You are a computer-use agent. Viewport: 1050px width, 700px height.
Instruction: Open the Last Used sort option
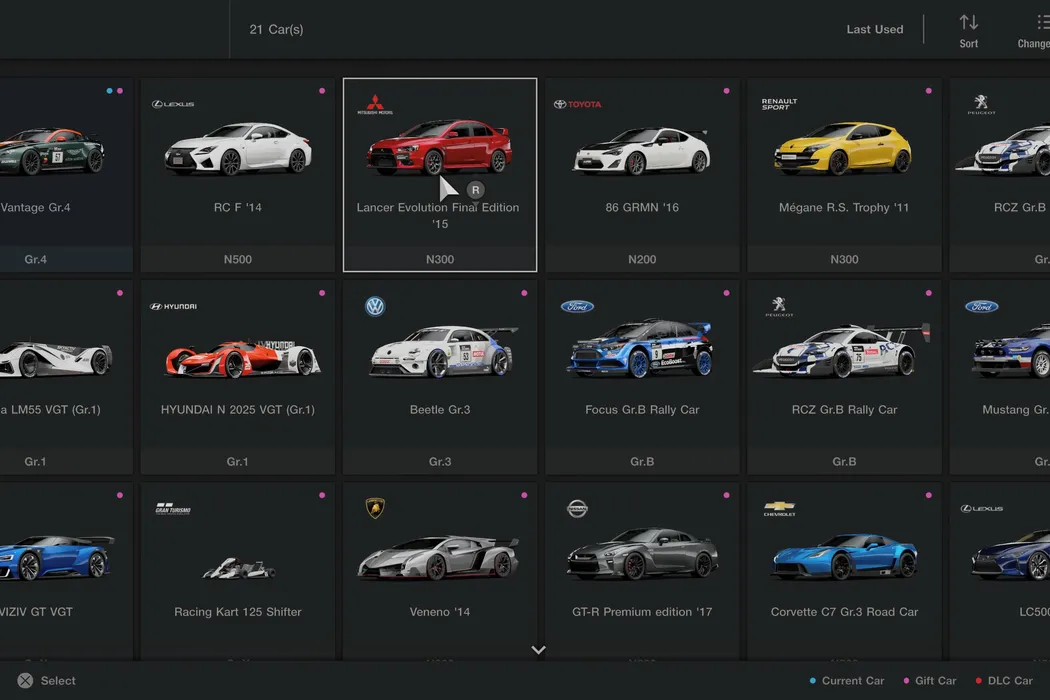pos(874,30)
